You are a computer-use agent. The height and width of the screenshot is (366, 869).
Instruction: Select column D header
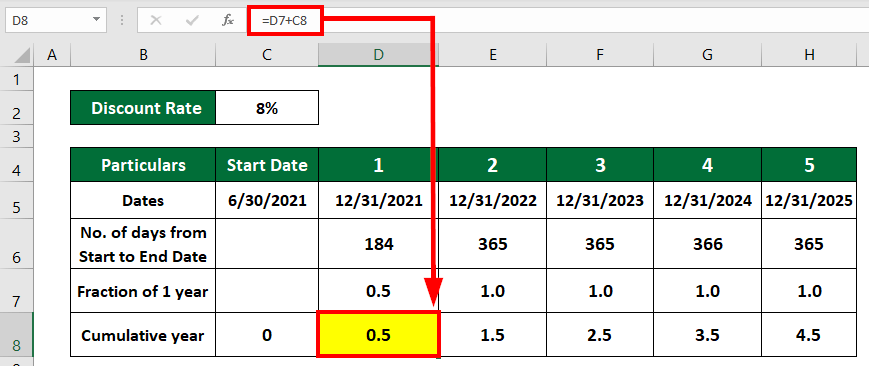(x=378, y=54)
